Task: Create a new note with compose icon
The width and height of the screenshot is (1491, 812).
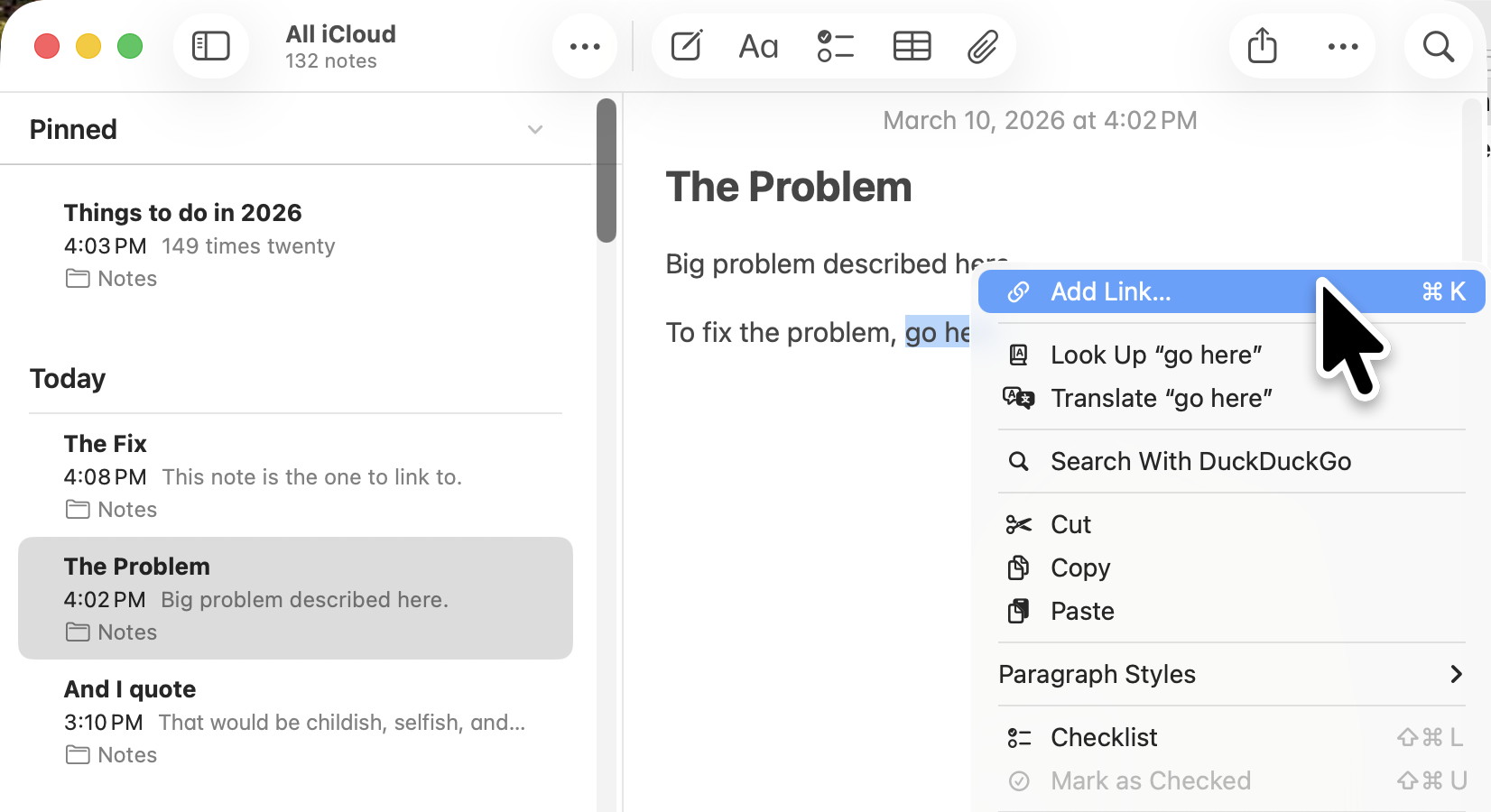Action: (686, 46)
